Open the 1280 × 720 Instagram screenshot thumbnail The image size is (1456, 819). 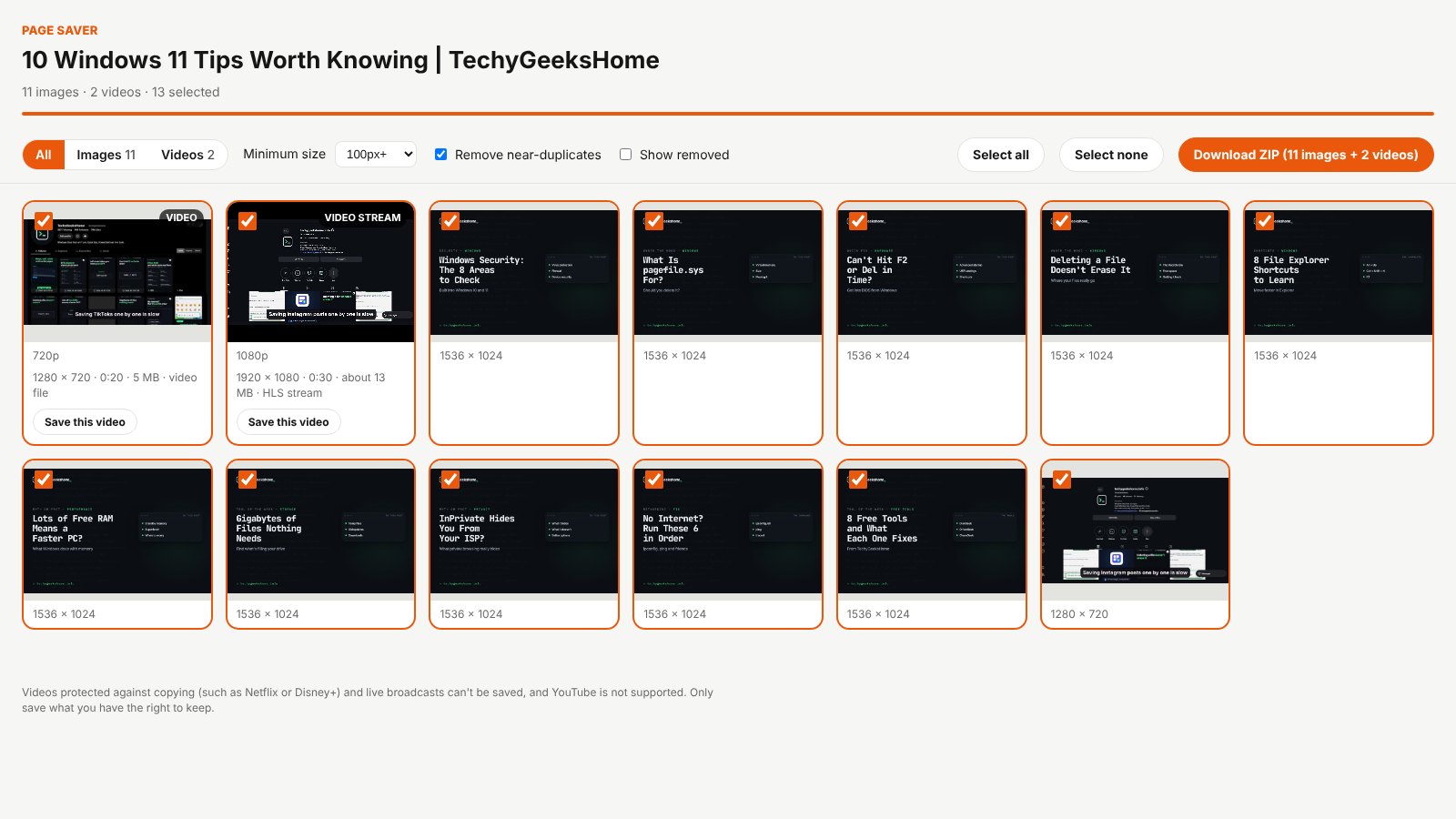coord(1135,531)
